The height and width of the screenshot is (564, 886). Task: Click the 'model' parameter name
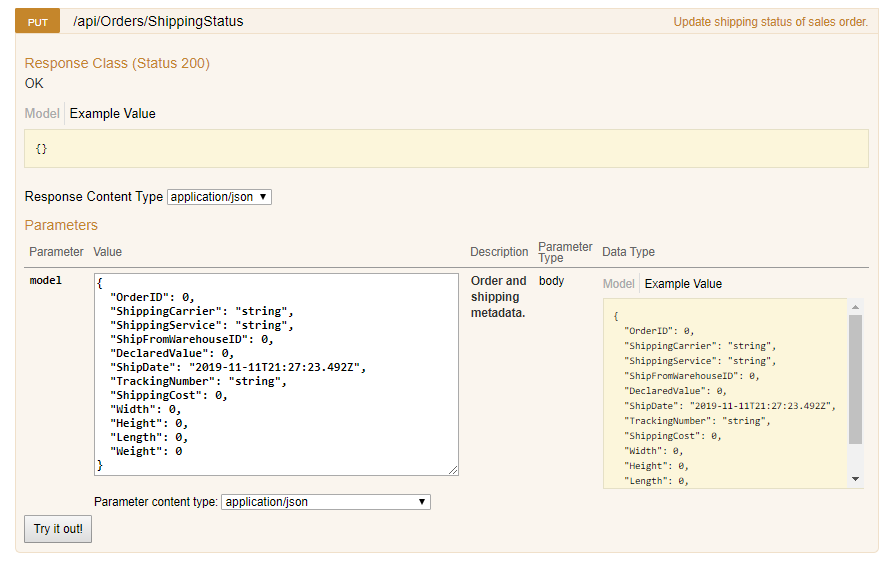46,280
